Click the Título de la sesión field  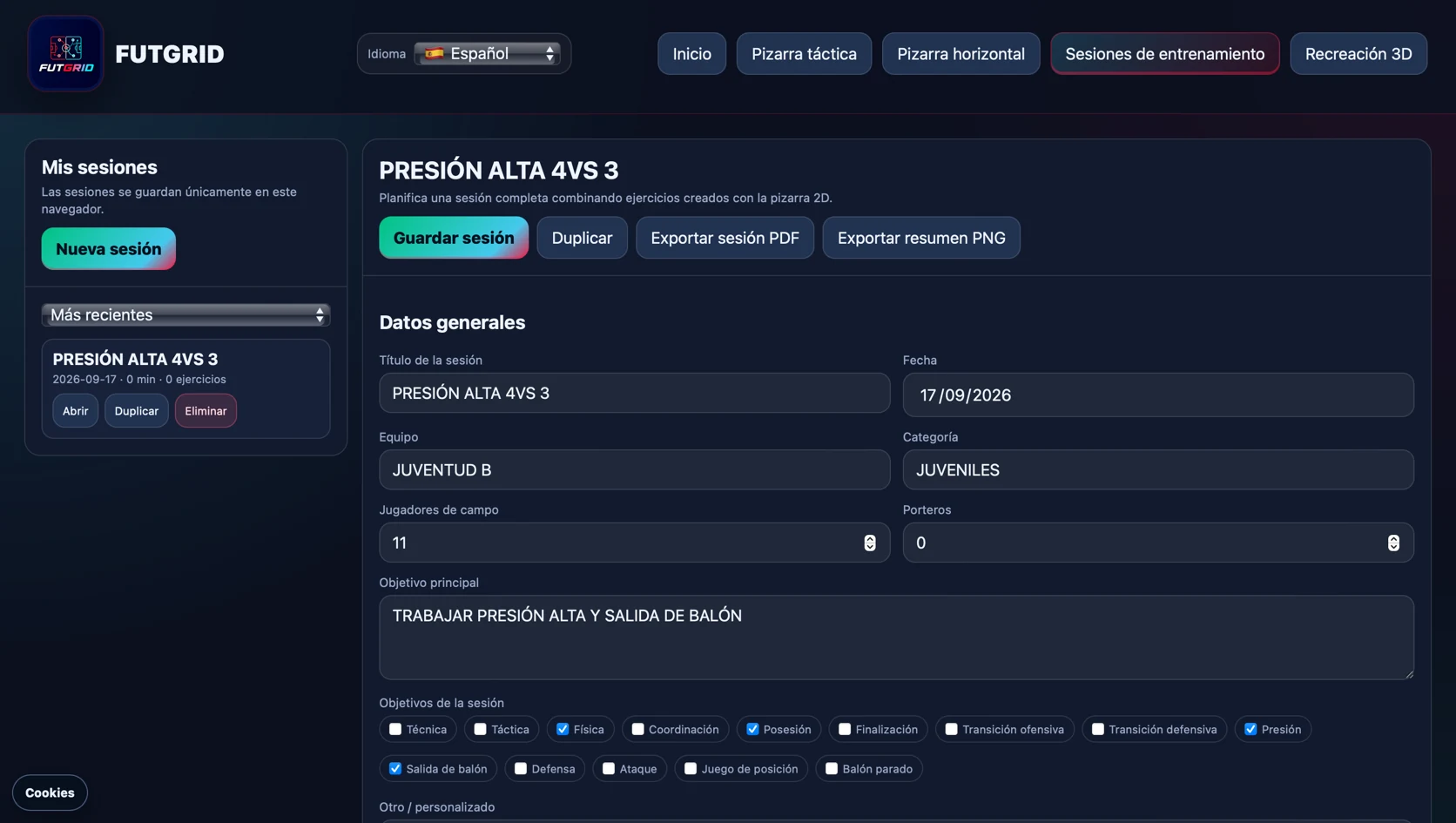[635, 394]
